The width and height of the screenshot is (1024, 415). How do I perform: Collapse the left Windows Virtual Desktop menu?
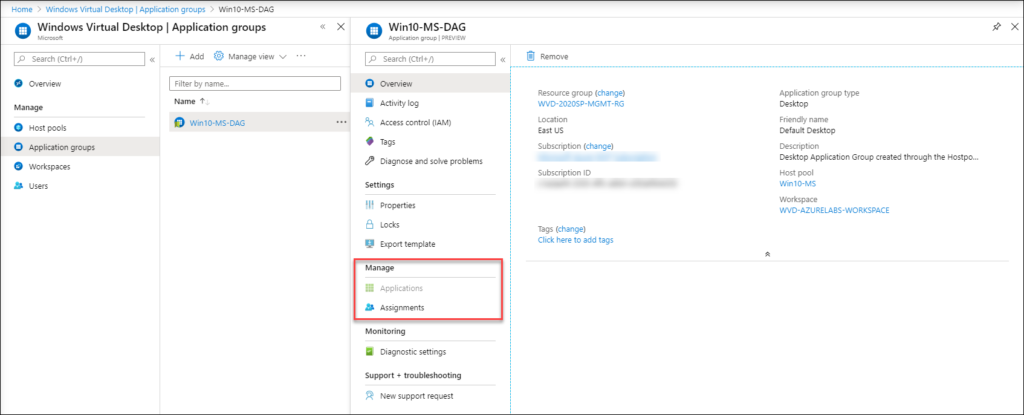[152, 59]
